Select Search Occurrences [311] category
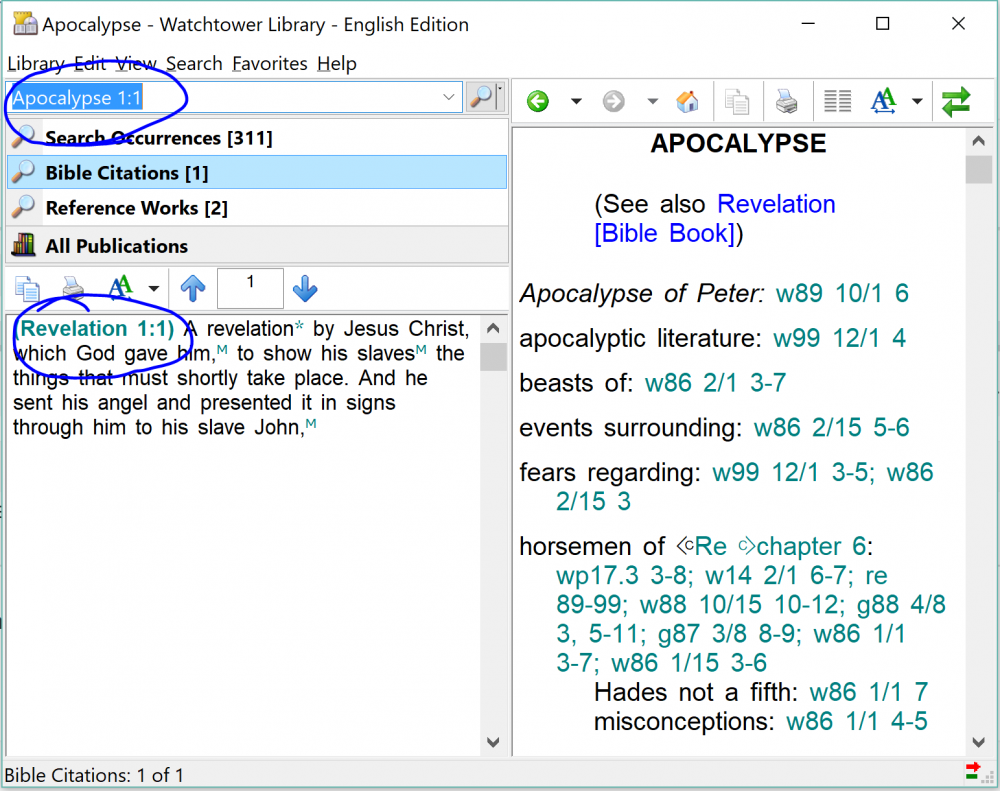 158,138
